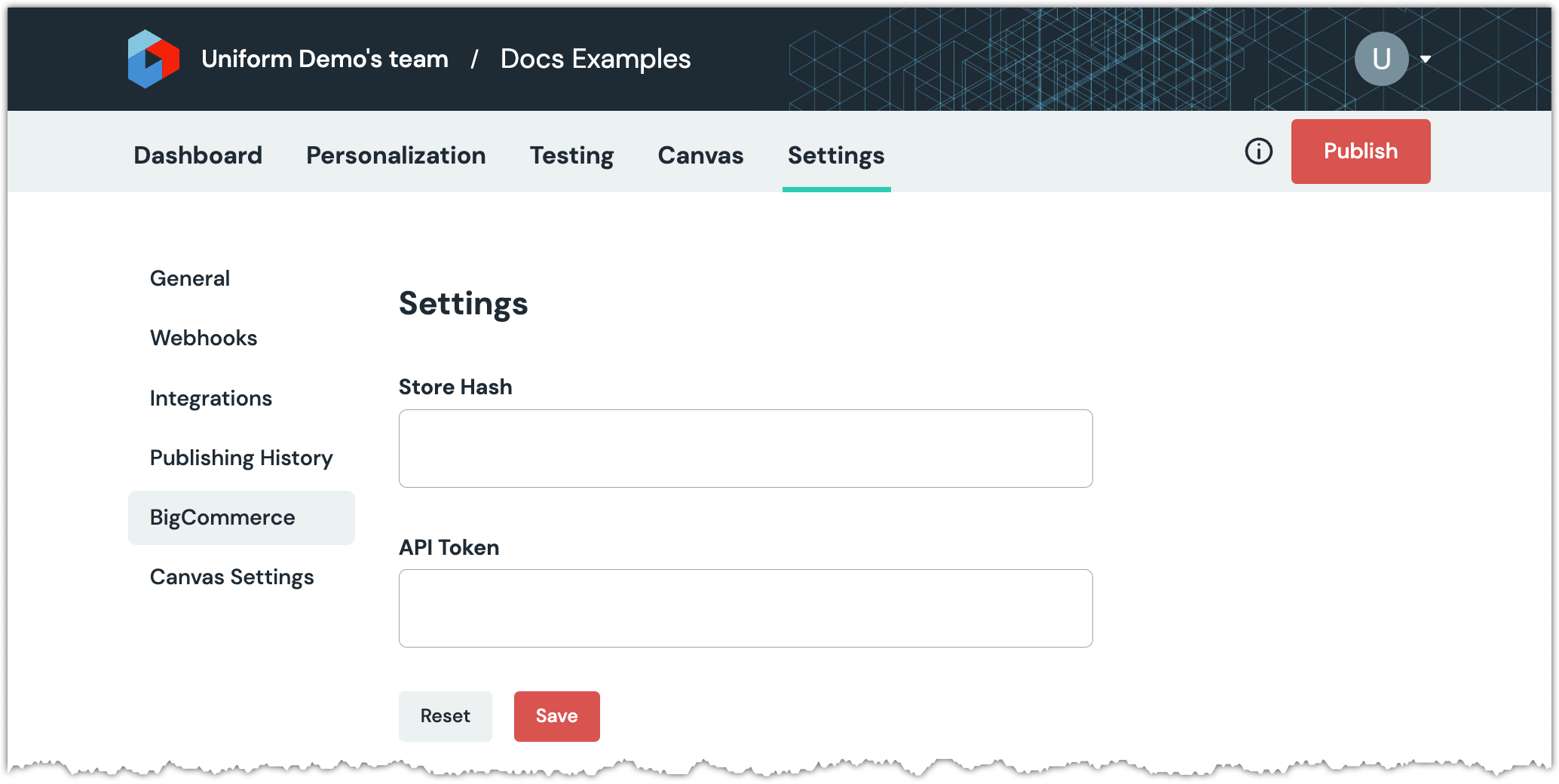Viewport: 1559px width, 784px height.
Task: Select the Settings tab
Action: point(836,155)
